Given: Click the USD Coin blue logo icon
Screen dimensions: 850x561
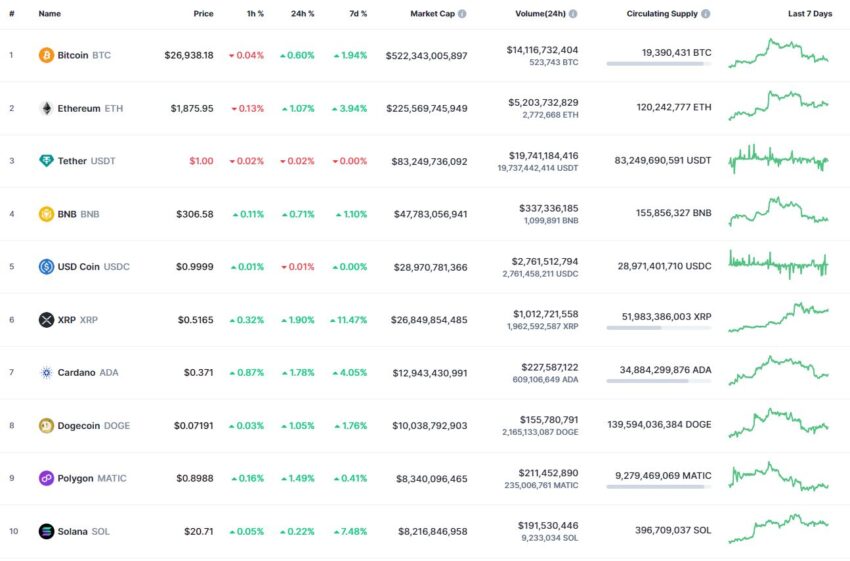Looking at the screenshot, I should point(46,267).
